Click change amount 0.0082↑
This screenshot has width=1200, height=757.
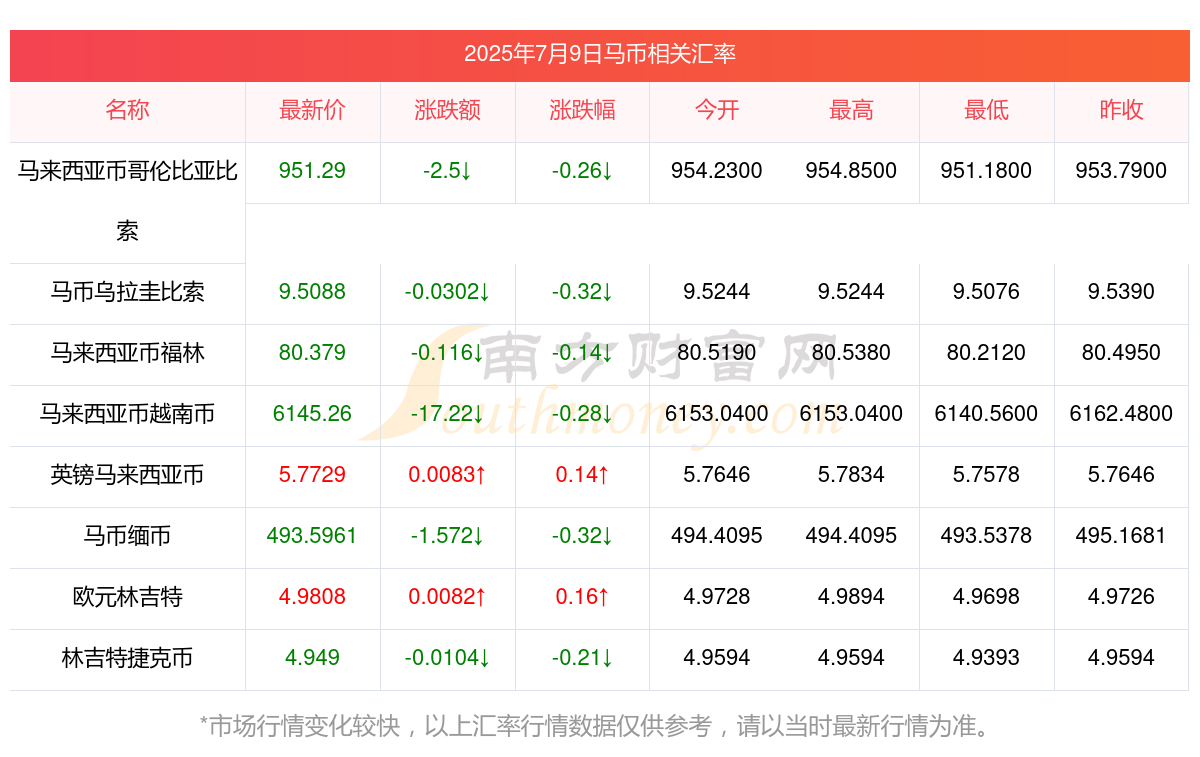pos(448,597)
